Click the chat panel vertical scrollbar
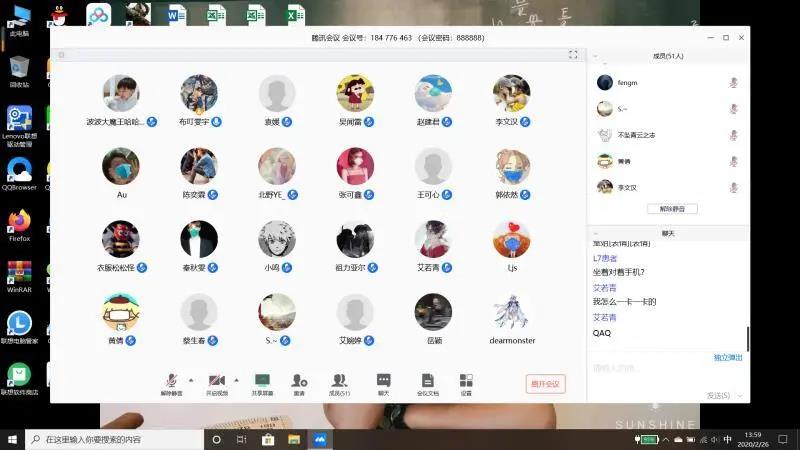Viewport: 800px width, 450px height. coord(747,338)
